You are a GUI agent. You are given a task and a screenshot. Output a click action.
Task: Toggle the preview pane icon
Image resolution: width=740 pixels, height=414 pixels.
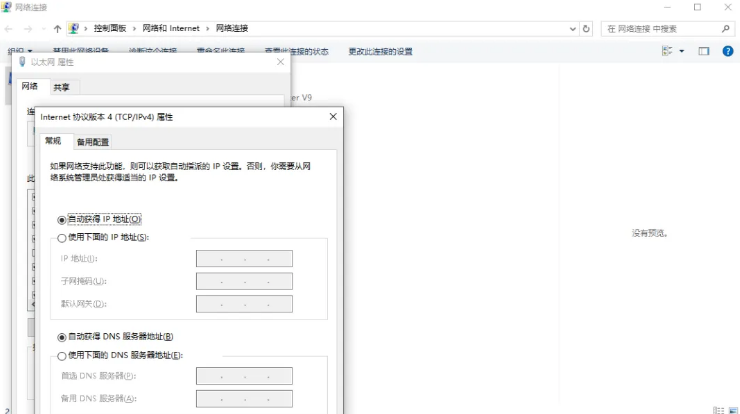pyautogui.click(x=703, y=51)
